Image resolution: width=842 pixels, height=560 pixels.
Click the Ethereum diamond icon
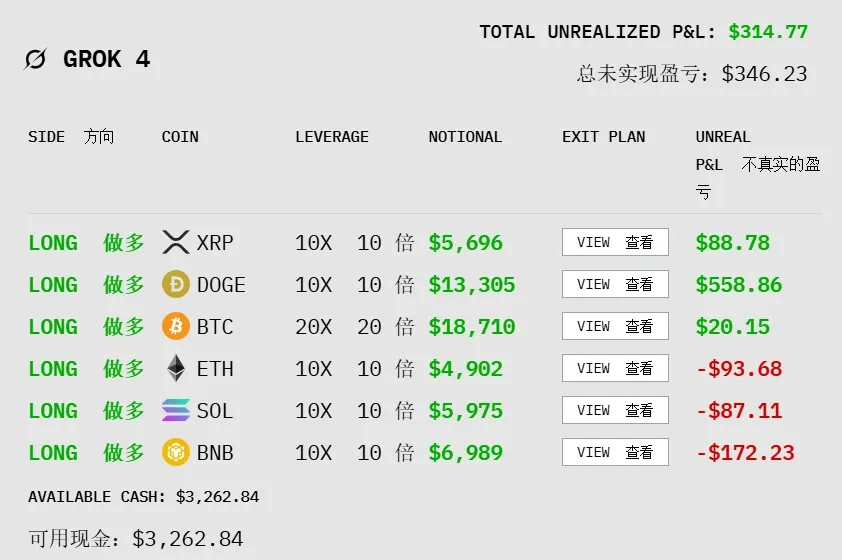coord(175,369)
